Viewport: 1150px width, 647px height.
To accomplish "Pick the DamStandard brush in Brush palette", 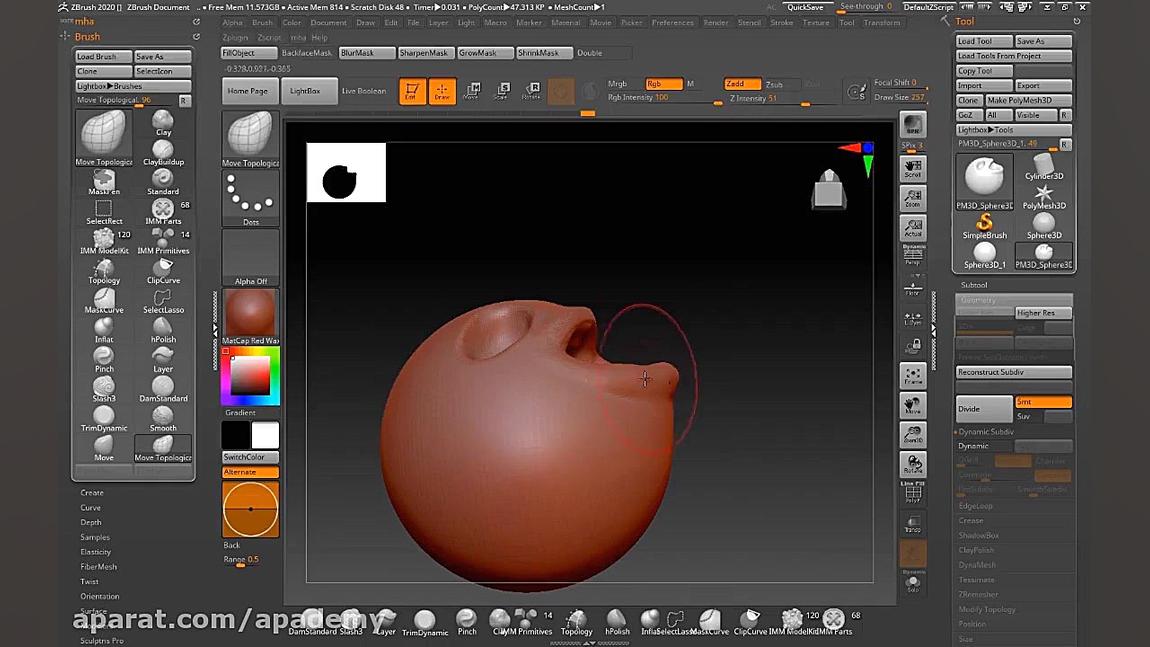I will click(163, 389).
